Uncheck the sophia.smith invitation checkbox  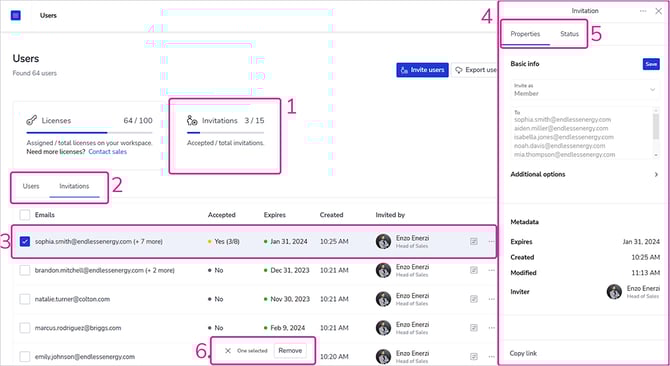click(x=25, y=242)
